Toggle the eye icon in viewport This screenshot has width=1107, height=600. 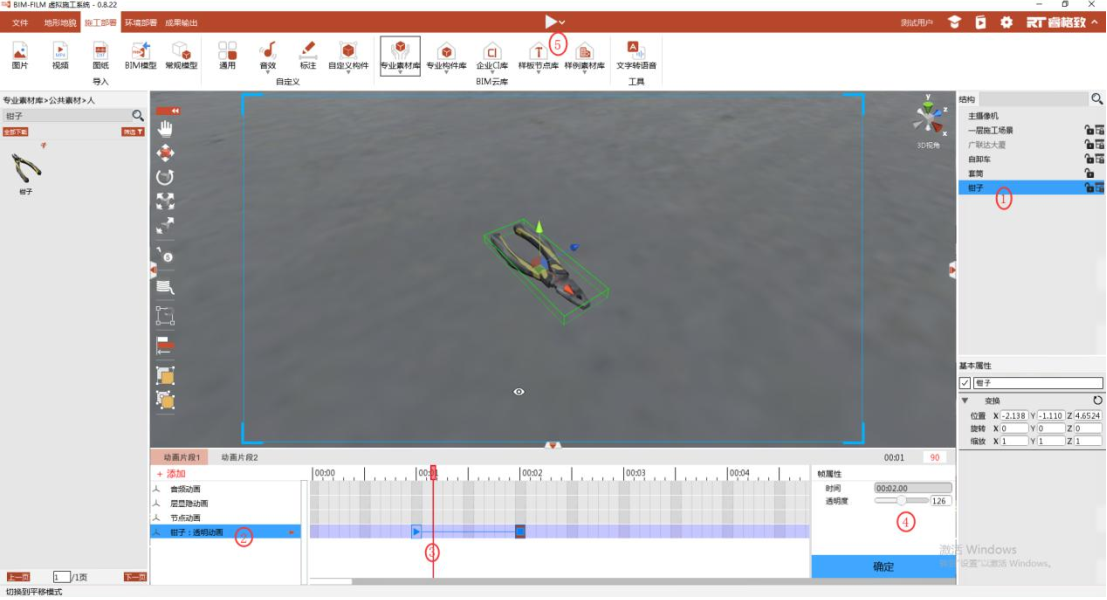(x=519, y=392)
